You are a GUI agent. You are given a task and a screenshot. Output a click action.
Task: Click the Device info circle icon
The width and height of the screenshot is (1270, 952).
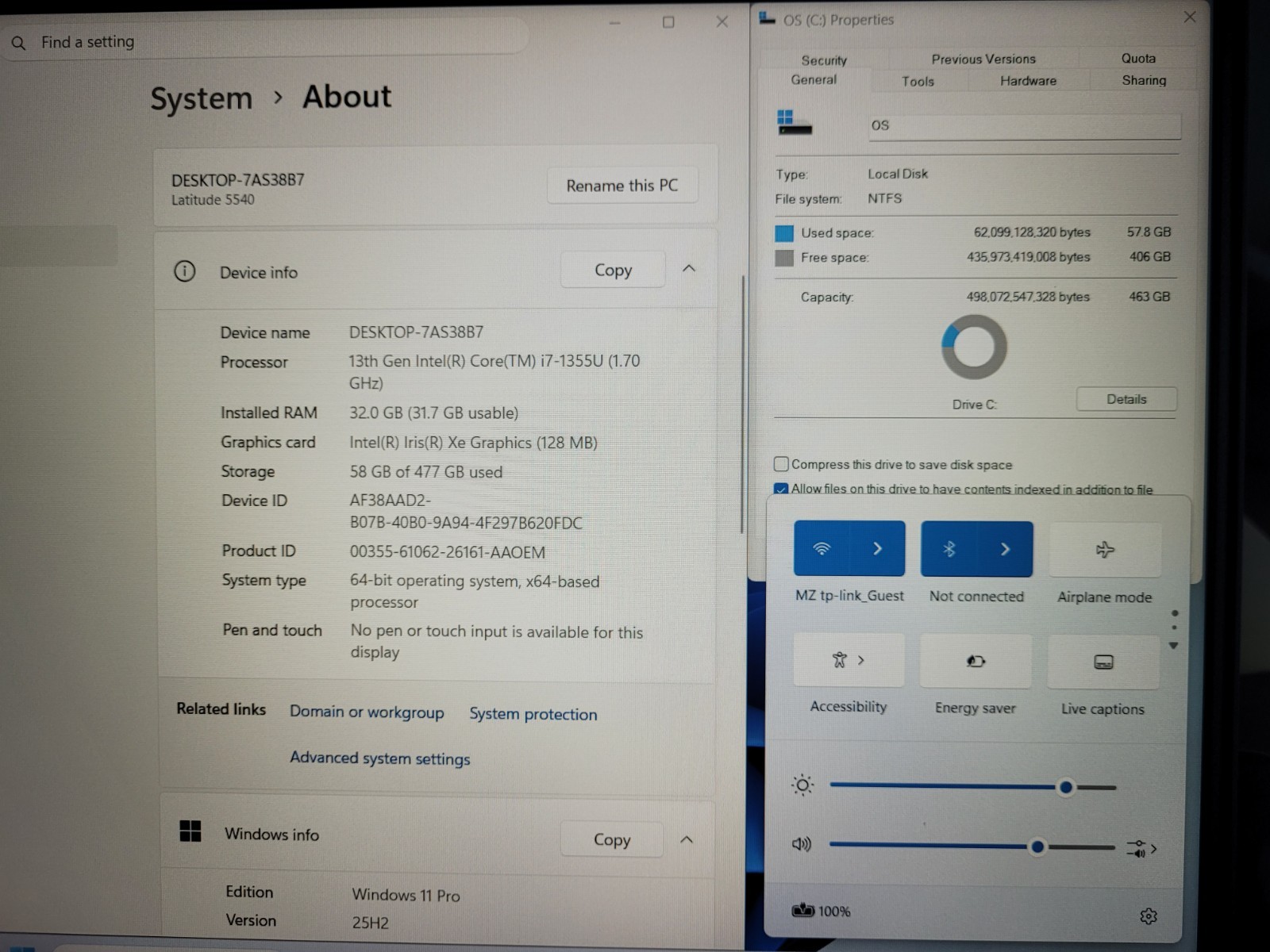pyautogui.click(x=184, y=271)
